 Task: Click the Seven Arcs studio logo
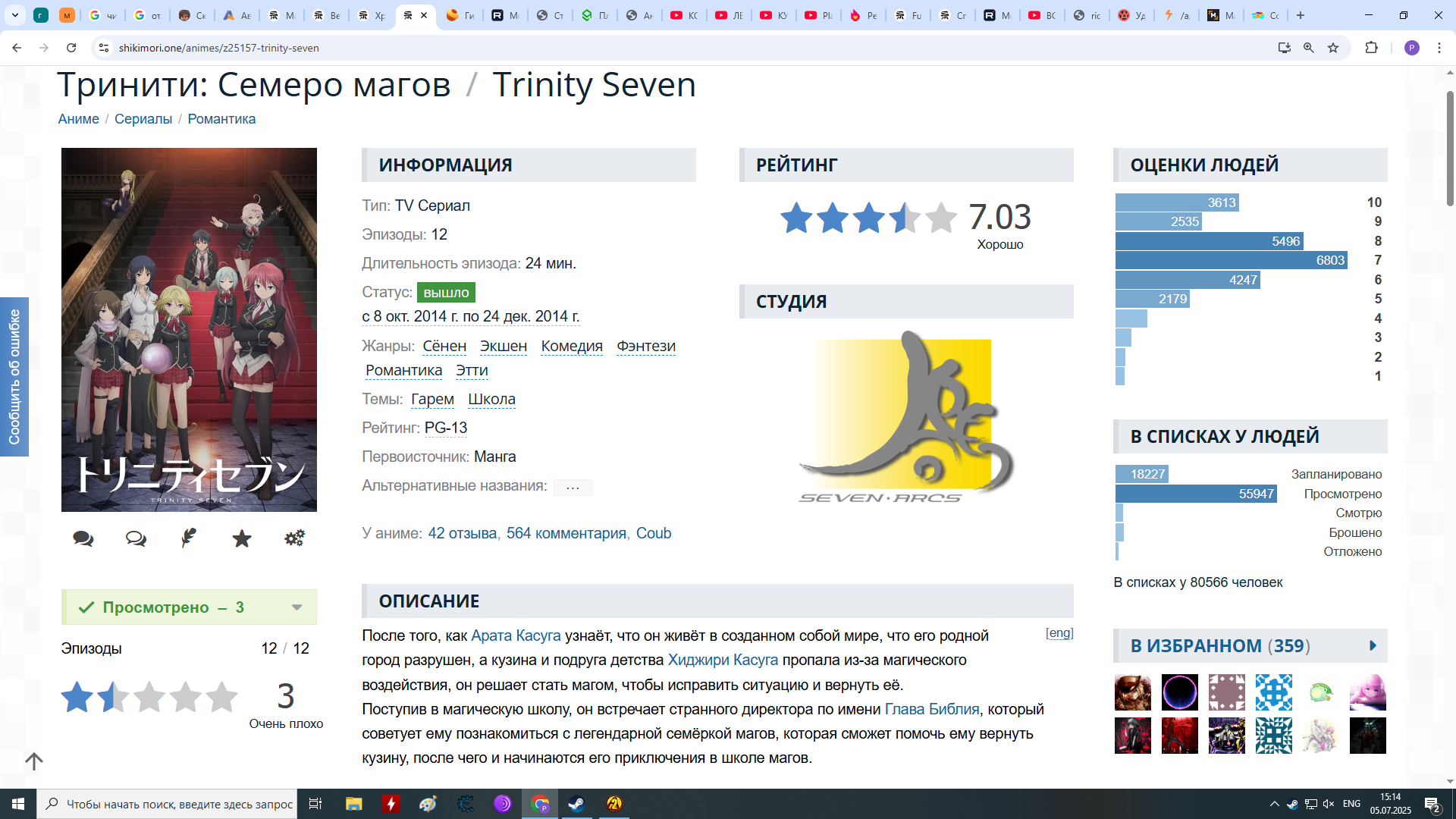coord(906,417)
